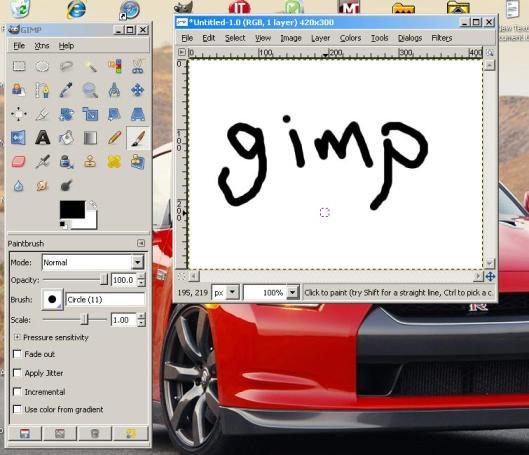This screenshot has width=529, height=455.
Task: Select the Smudge tool
Action: (42, 186)
